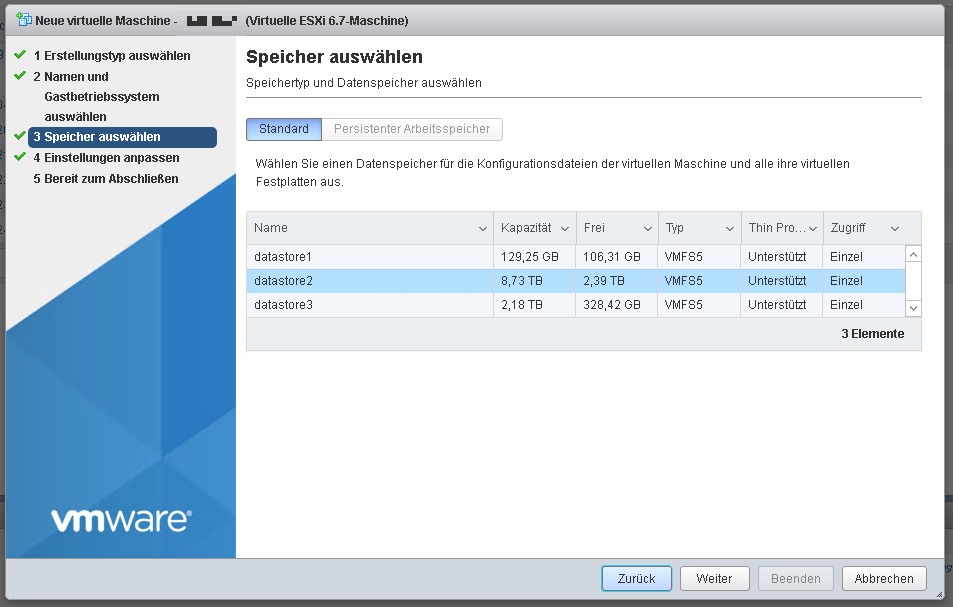Image resolution: width=953 pixels, height=607 pixels.
Task: Select the Persistenter Arbeitsspeicher tab
Action: click(x=412, y=129)
